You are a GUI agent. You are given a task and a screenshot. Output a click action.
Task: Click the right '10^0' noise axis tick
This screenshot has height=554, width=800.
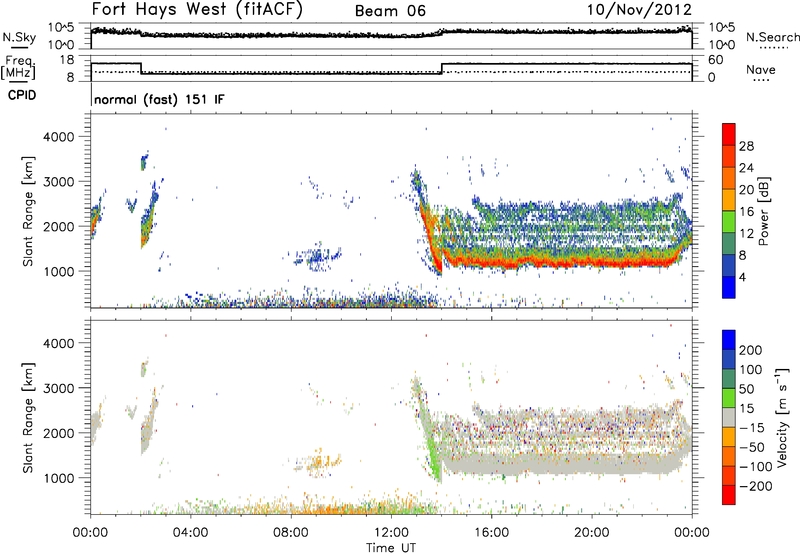pyautogui.click(x=722, y=45)
